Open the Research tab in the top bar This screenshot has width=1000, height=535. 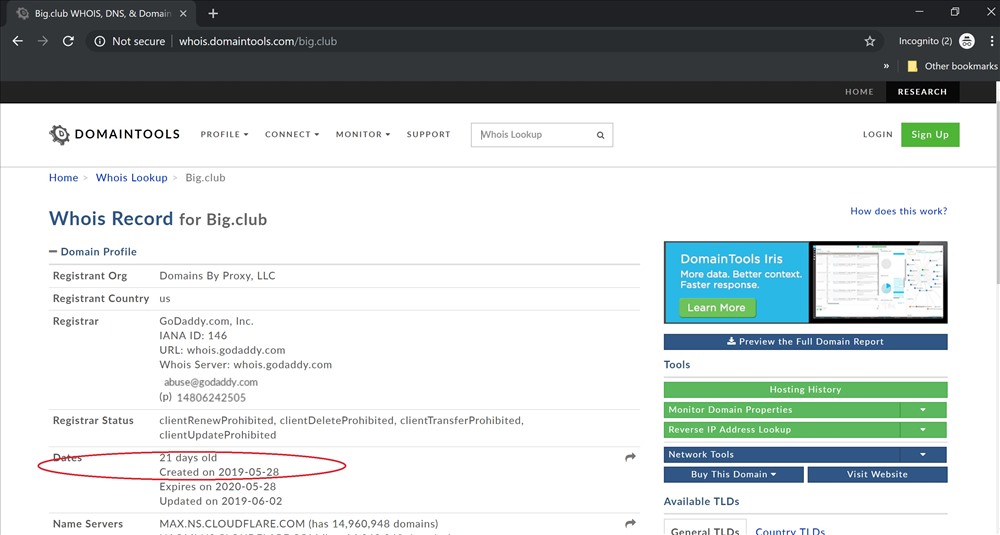[922, 92]
